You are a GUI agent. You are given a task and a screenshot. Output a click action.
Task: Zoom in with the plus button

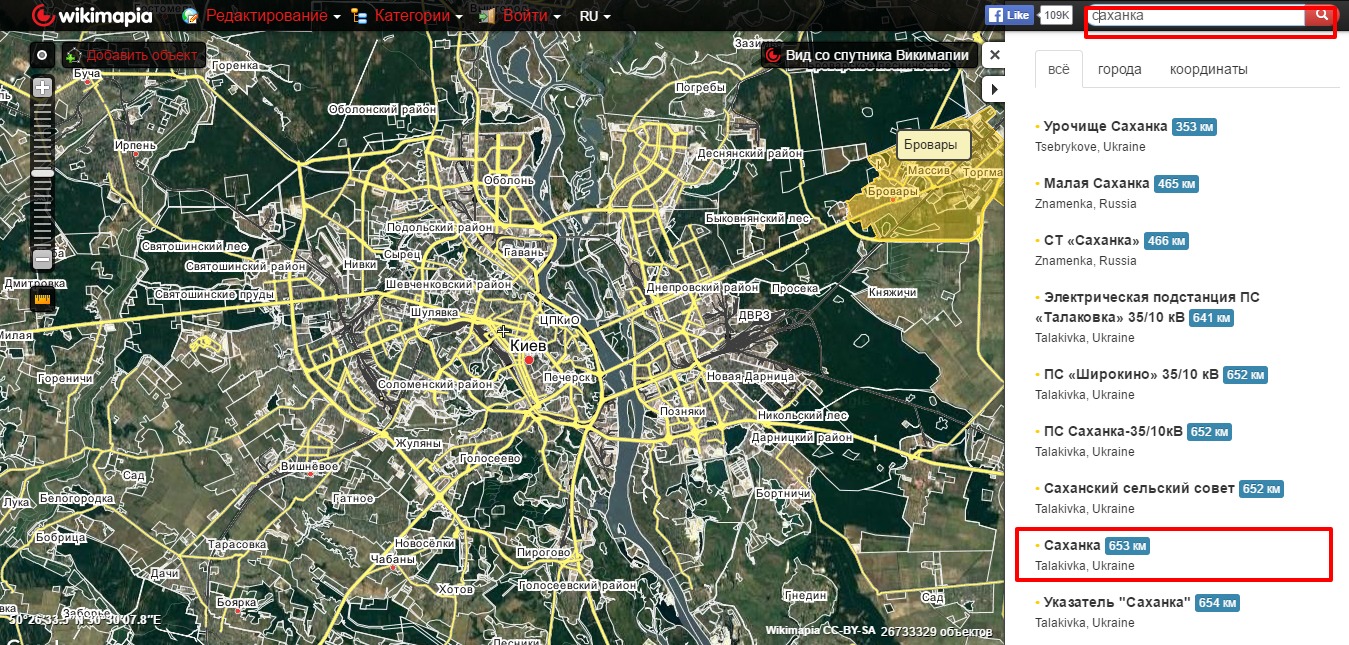pyautogui.click(x=42, y=88)
